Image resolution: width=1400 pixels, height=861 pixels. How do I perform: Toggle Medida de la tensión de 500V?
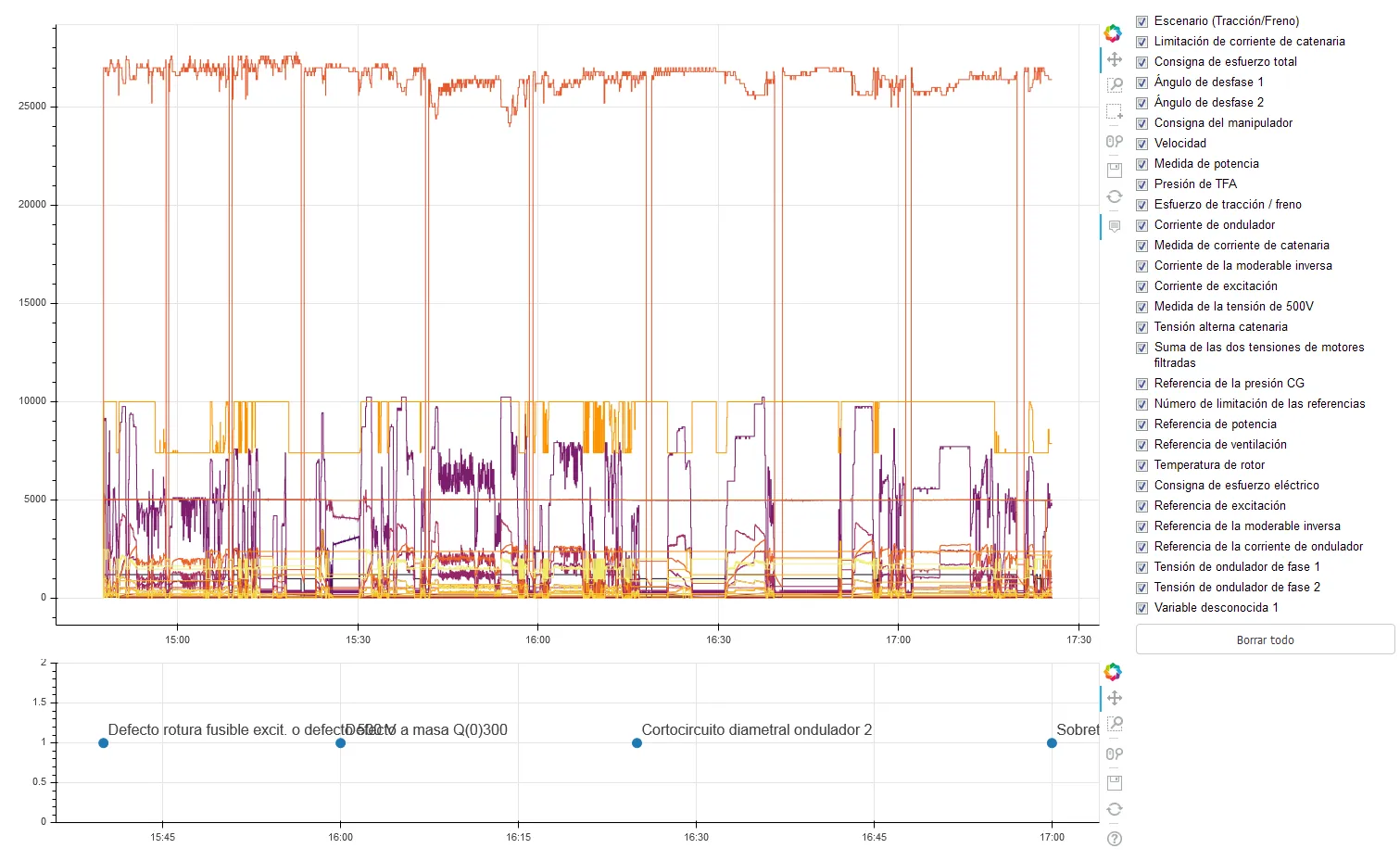[x=1142, y=307]
